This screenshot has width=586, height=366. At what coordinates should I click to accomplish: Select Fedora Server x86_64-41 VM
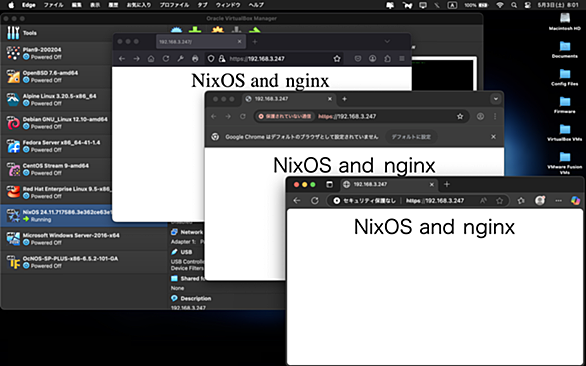[56, 146]
